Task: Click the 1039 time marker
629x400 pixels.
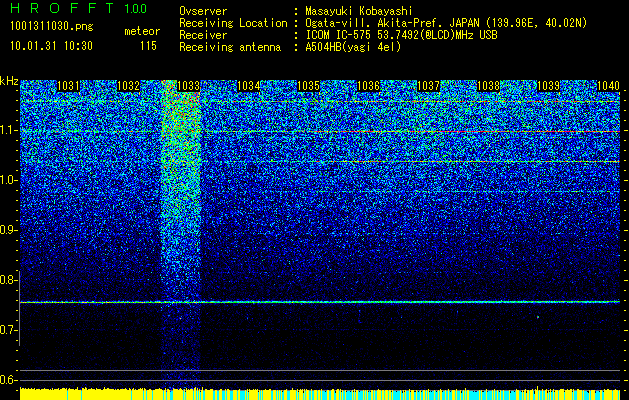Action: click(548, 86)
